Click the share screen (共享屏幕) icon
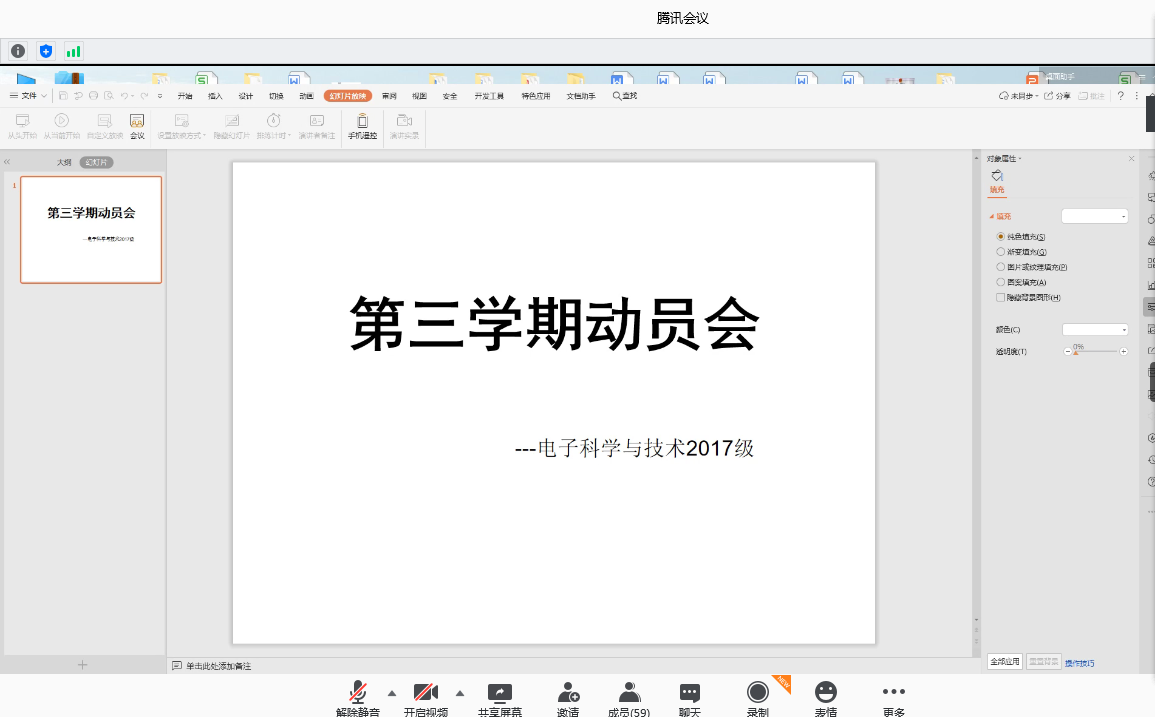1155x717 pixels. [499, 693]
